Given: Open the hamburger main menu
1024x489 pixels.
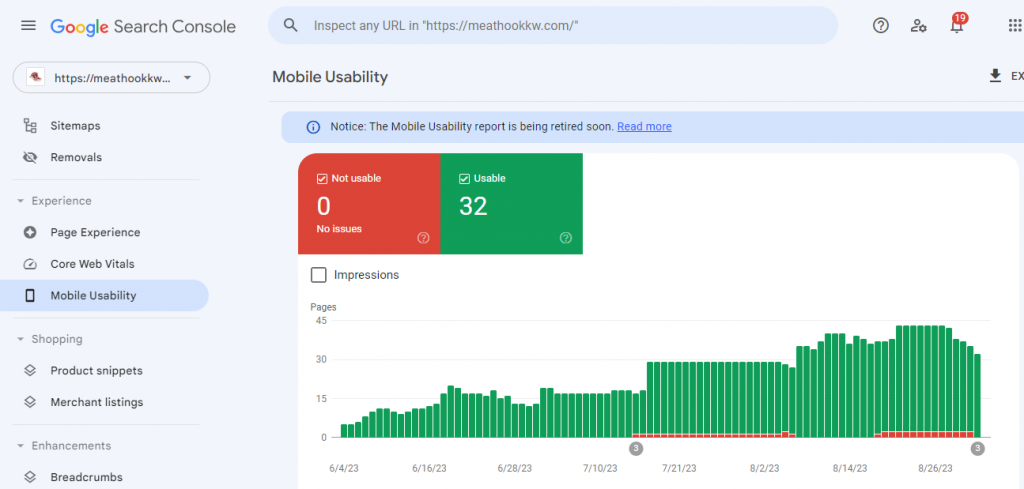Looking at the screenshot, I should pyautogui.click(x=28, y=26).
